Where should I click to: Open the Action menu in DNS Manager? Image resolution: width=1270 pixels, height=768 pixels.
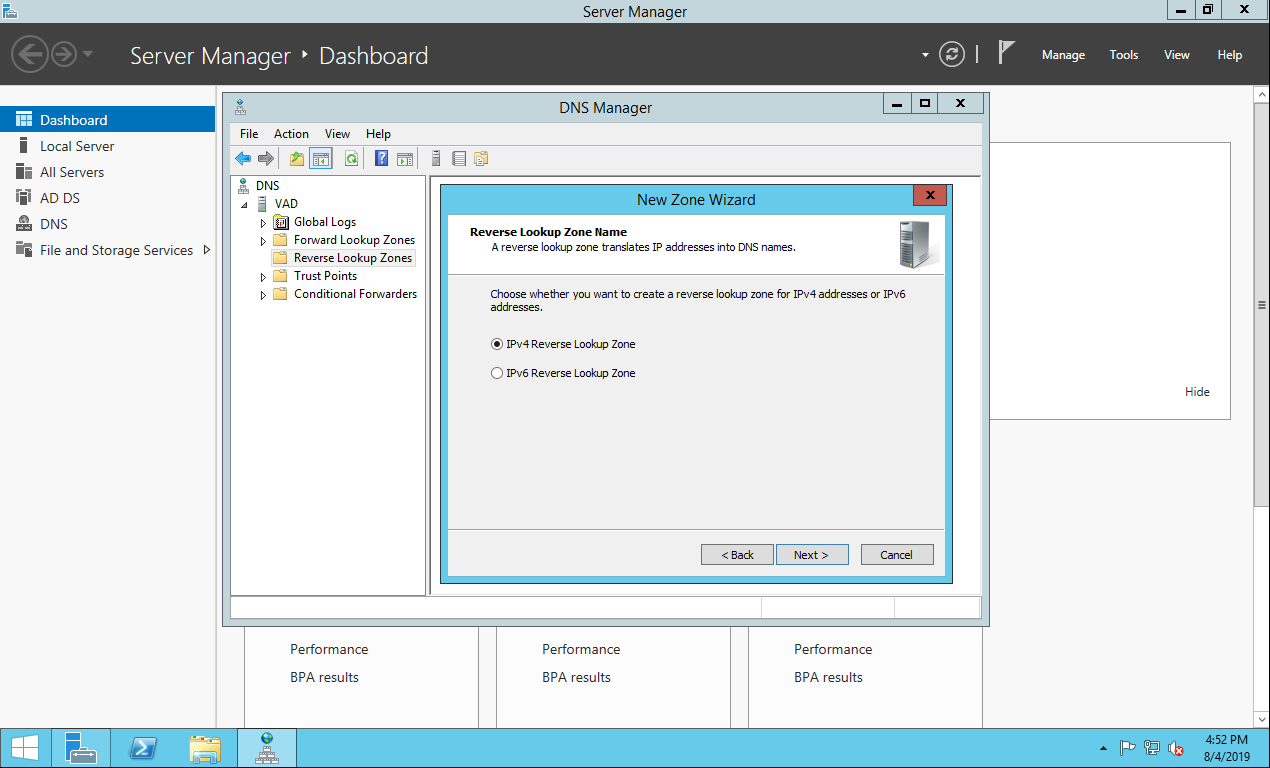coord(291,134)
